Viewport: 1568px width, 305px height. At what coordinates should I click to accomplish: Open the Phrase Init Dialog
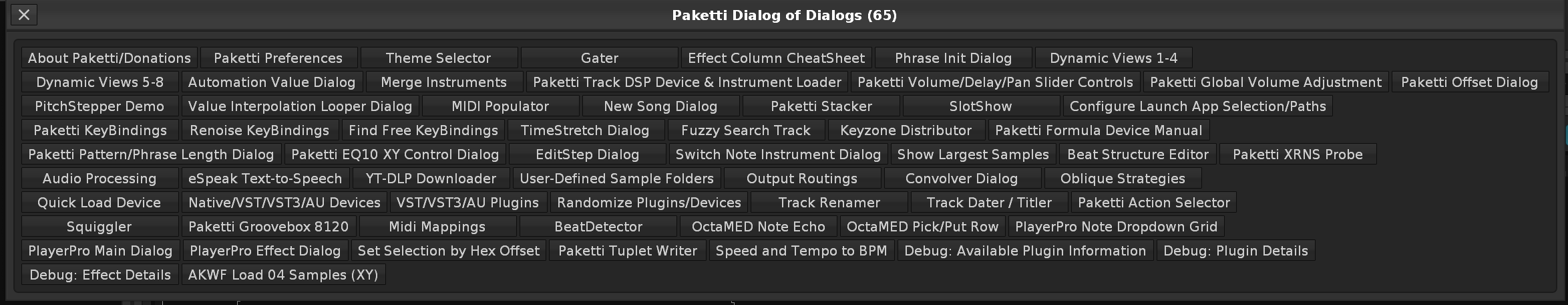pyautogui.click(x=953, y=58)
